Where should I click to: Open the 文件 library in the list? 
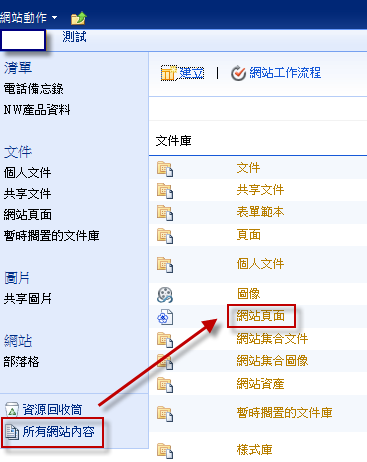click(248, 168)
